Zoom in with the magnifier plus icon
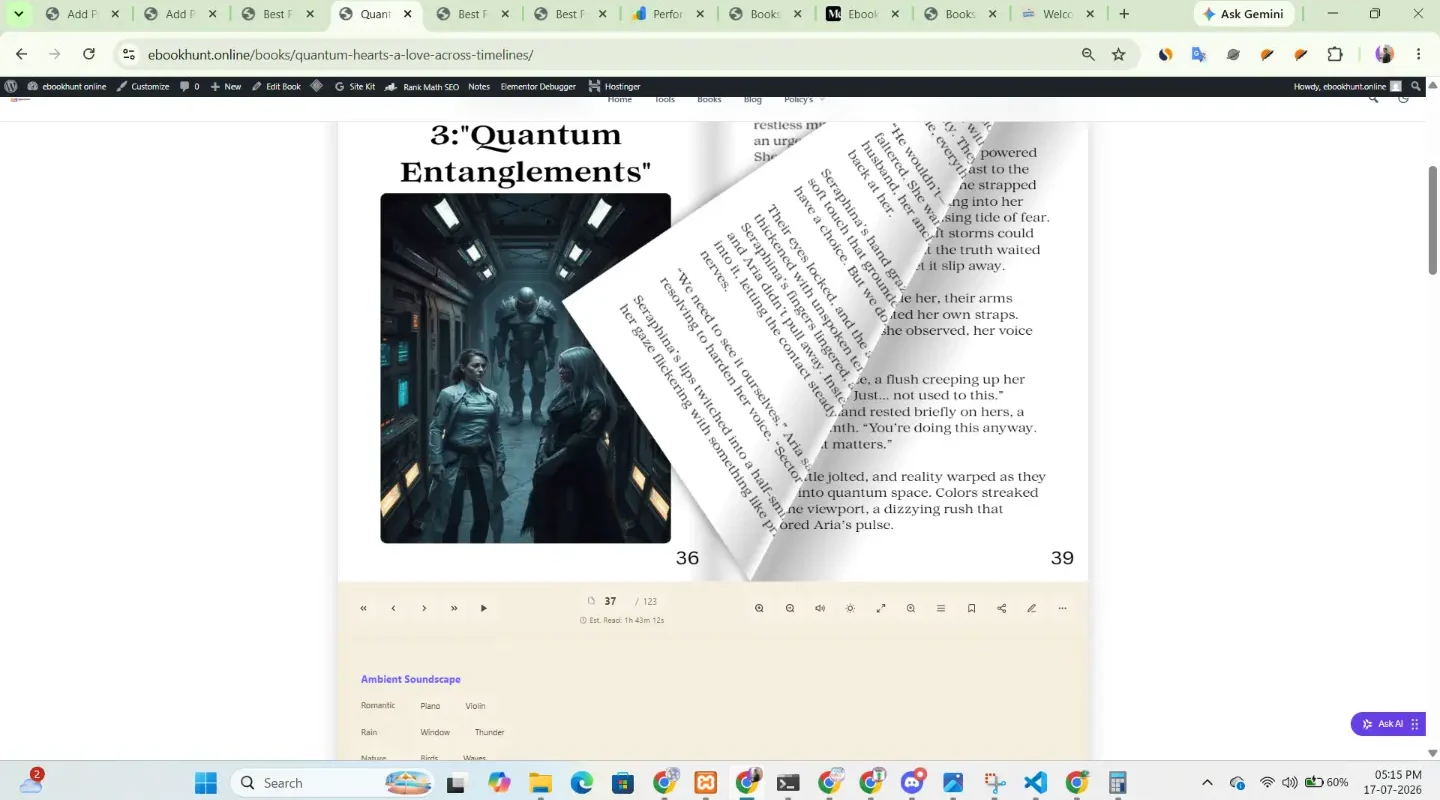The height and width of the screenshot is (800, 1440). coord(759,608)
